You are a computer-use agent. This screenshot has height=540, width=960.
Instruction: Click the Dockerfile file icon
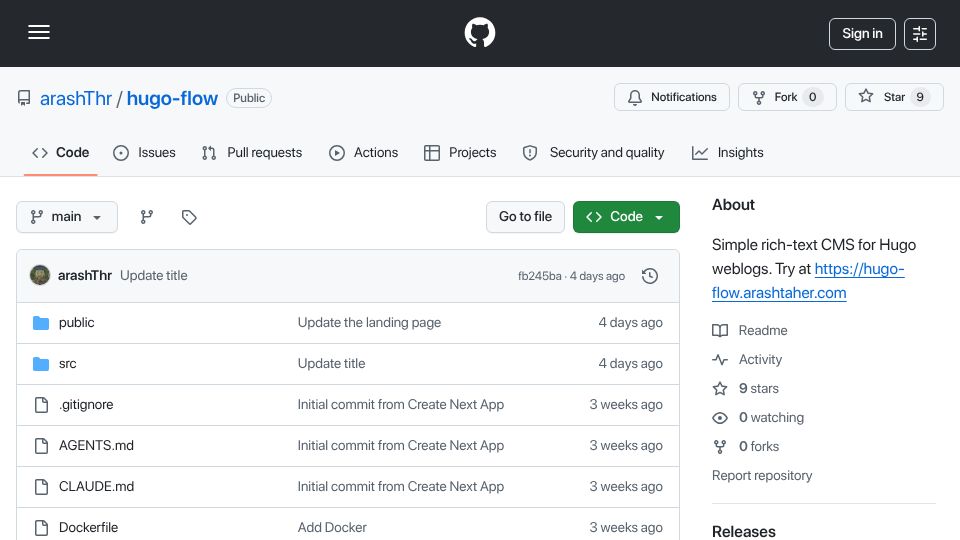(x=41, y=528)
